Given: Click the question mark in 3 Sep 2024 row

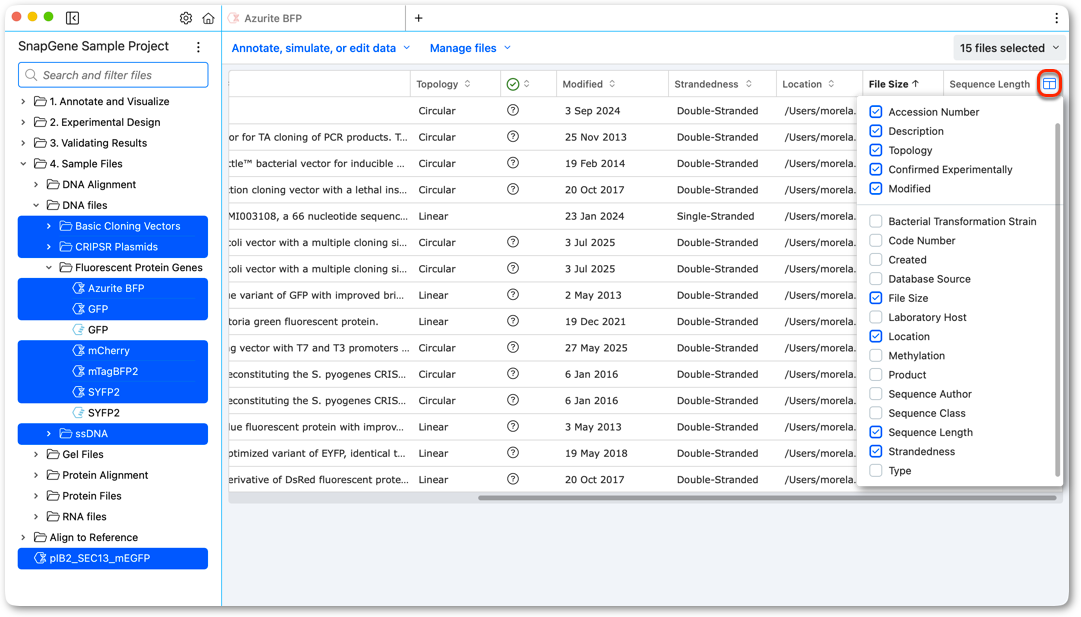Looking at the screenshot, I should point(513,110).
